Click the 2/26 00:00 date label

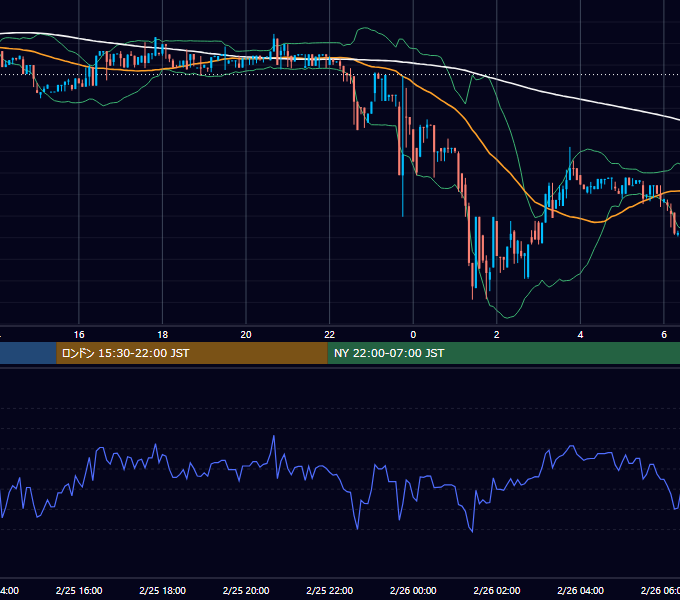pos(413,590)
